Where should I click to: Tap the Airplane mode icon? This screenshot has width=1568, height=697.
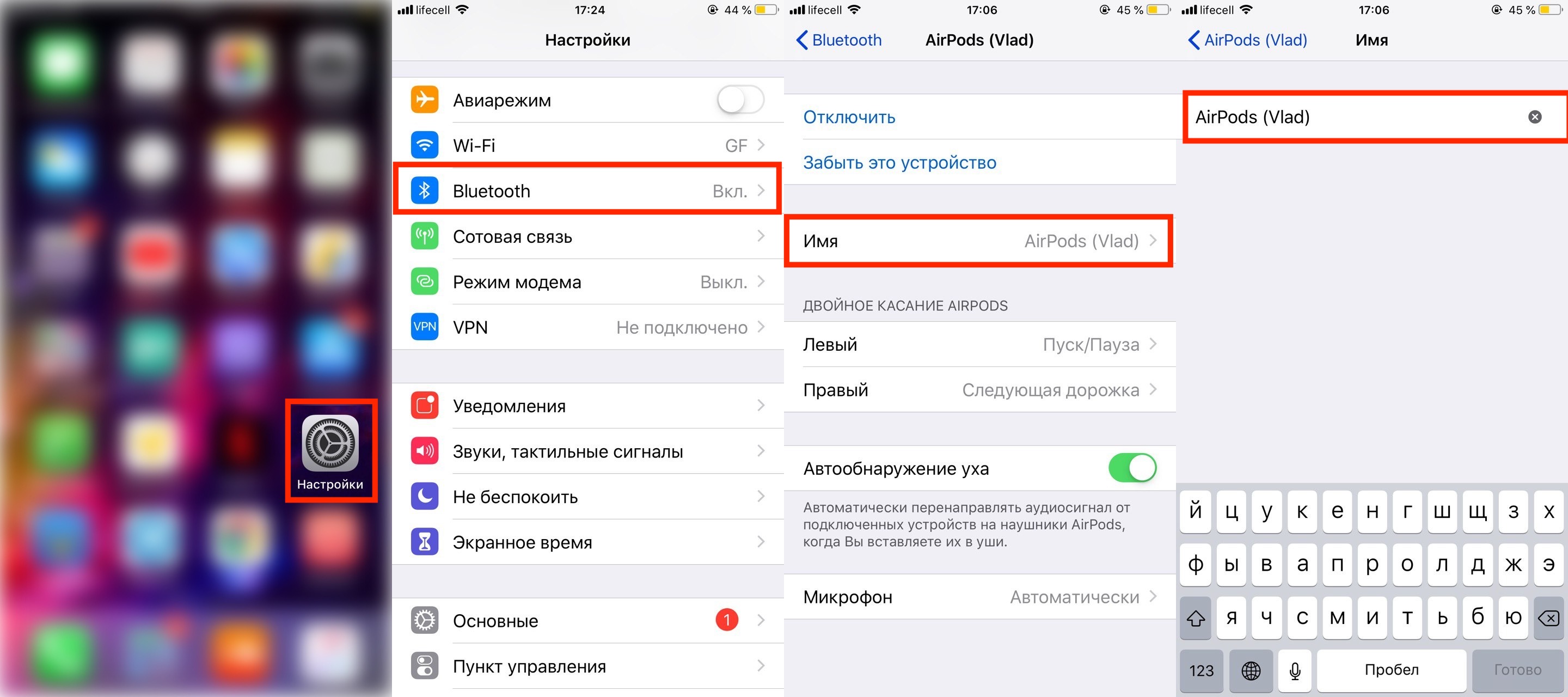[422, 99]
